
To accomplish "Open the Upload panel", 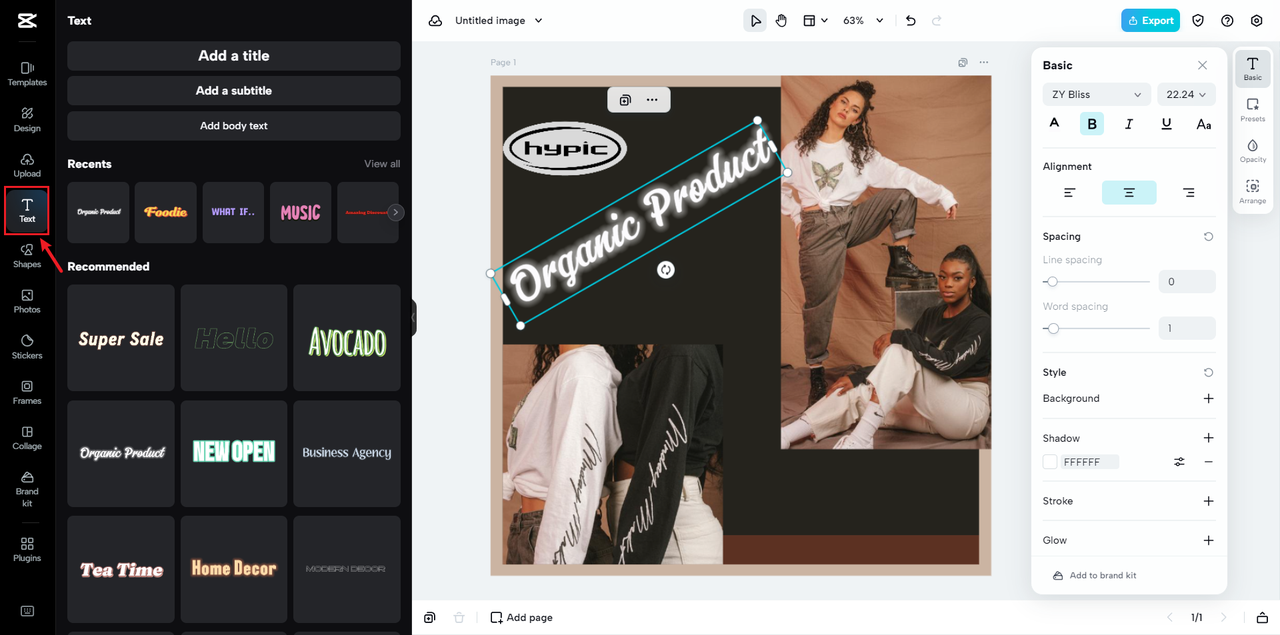I will tap(27, 165).
